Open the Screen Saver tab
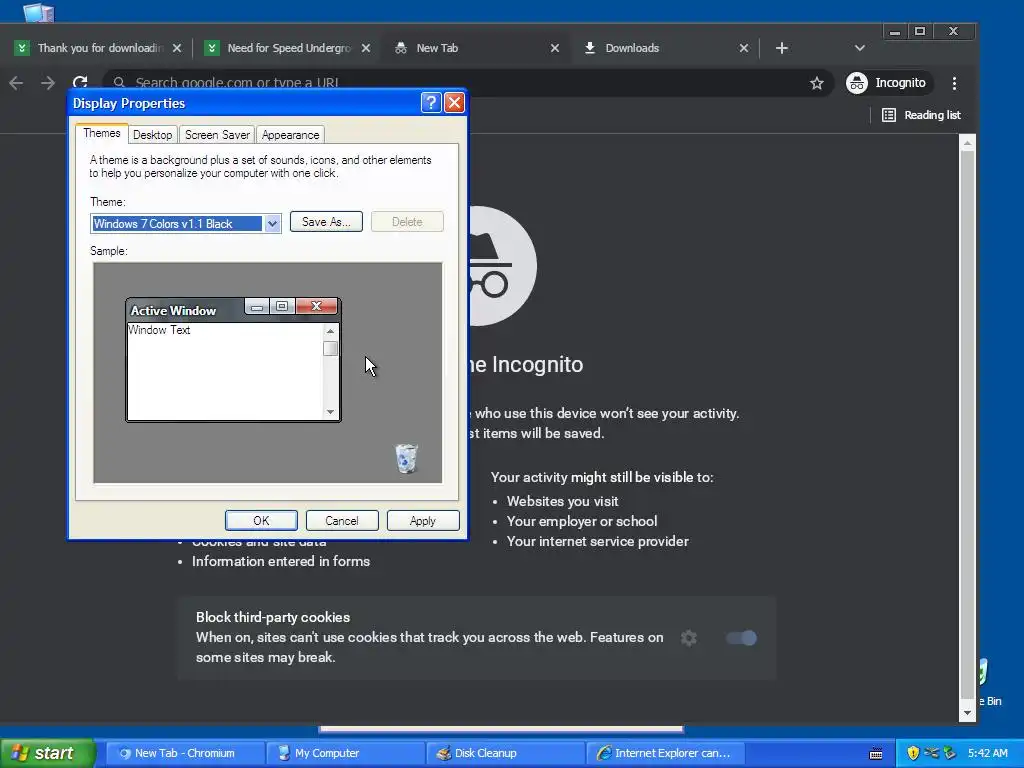1024x768 pixels. [x=217, y=135]
